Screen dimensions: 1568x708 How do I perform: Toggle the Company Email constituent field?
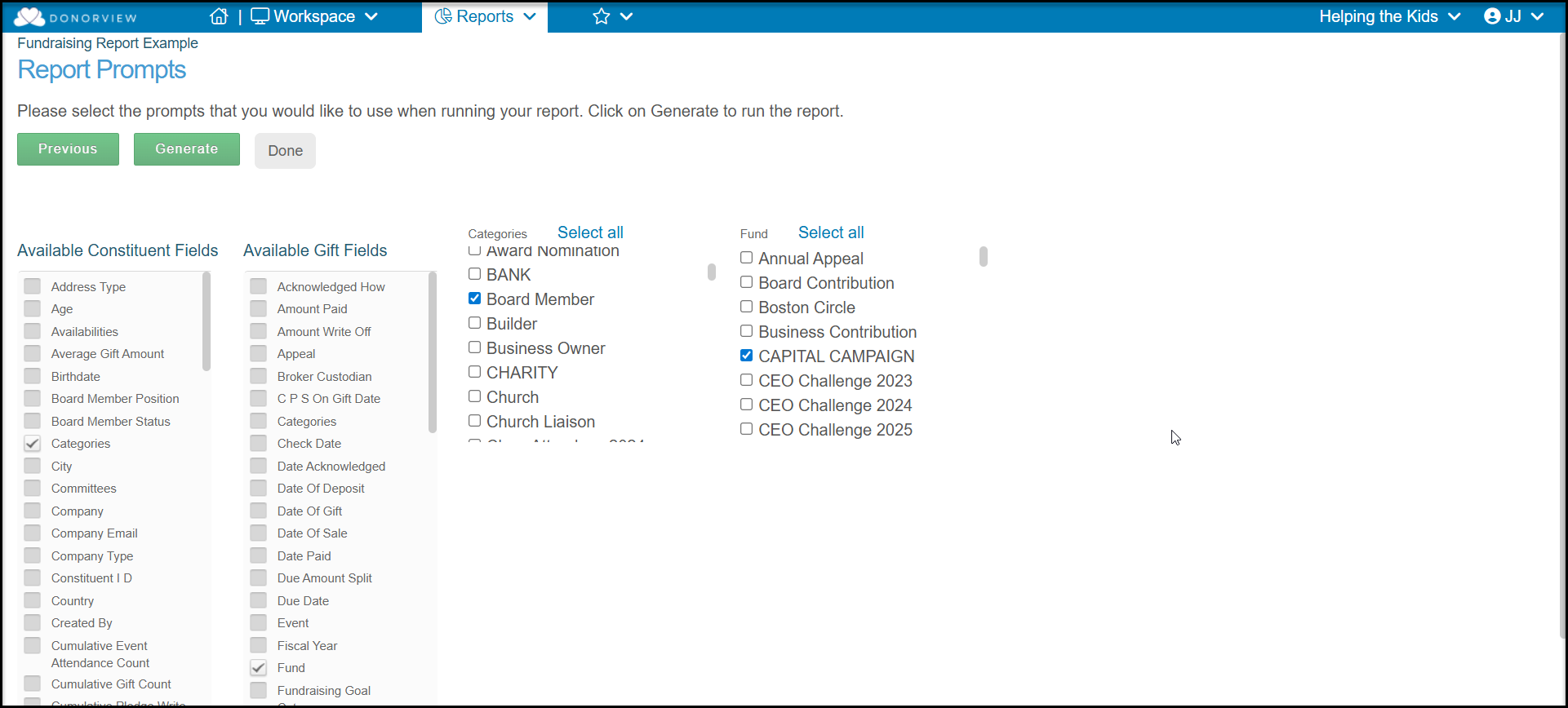[x=32, y=533]
